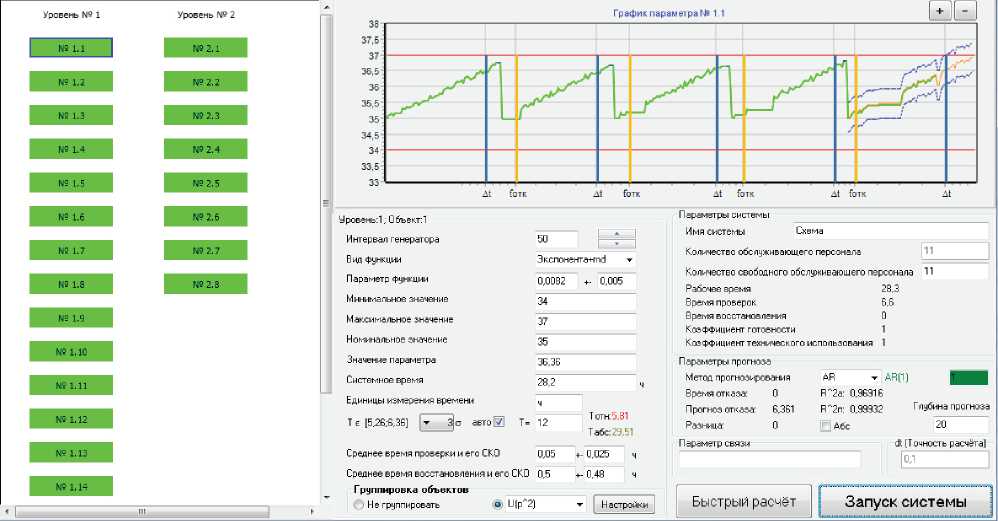Click the Настройки button
This screenshot has height=521, width=998.
click(x=624, y=504)
